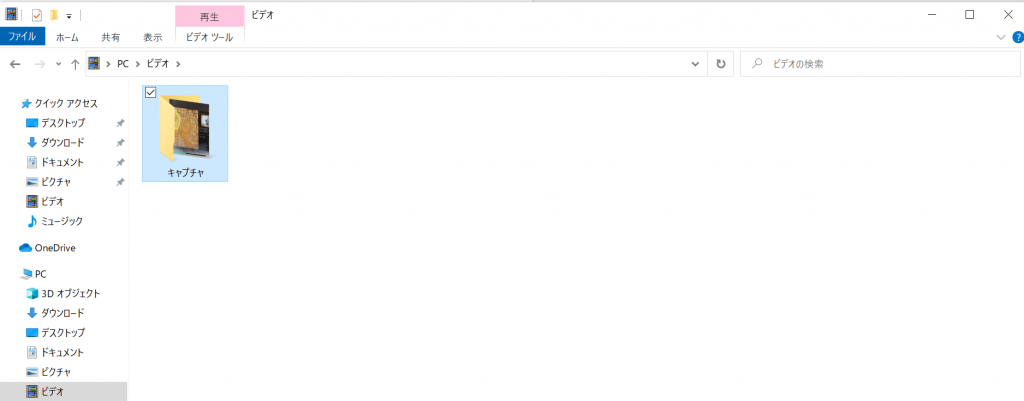Viewport: 1024px width, 401px height.
Task: Unpin ドキュメント pin icon in quick access
Action: [120, 162]
